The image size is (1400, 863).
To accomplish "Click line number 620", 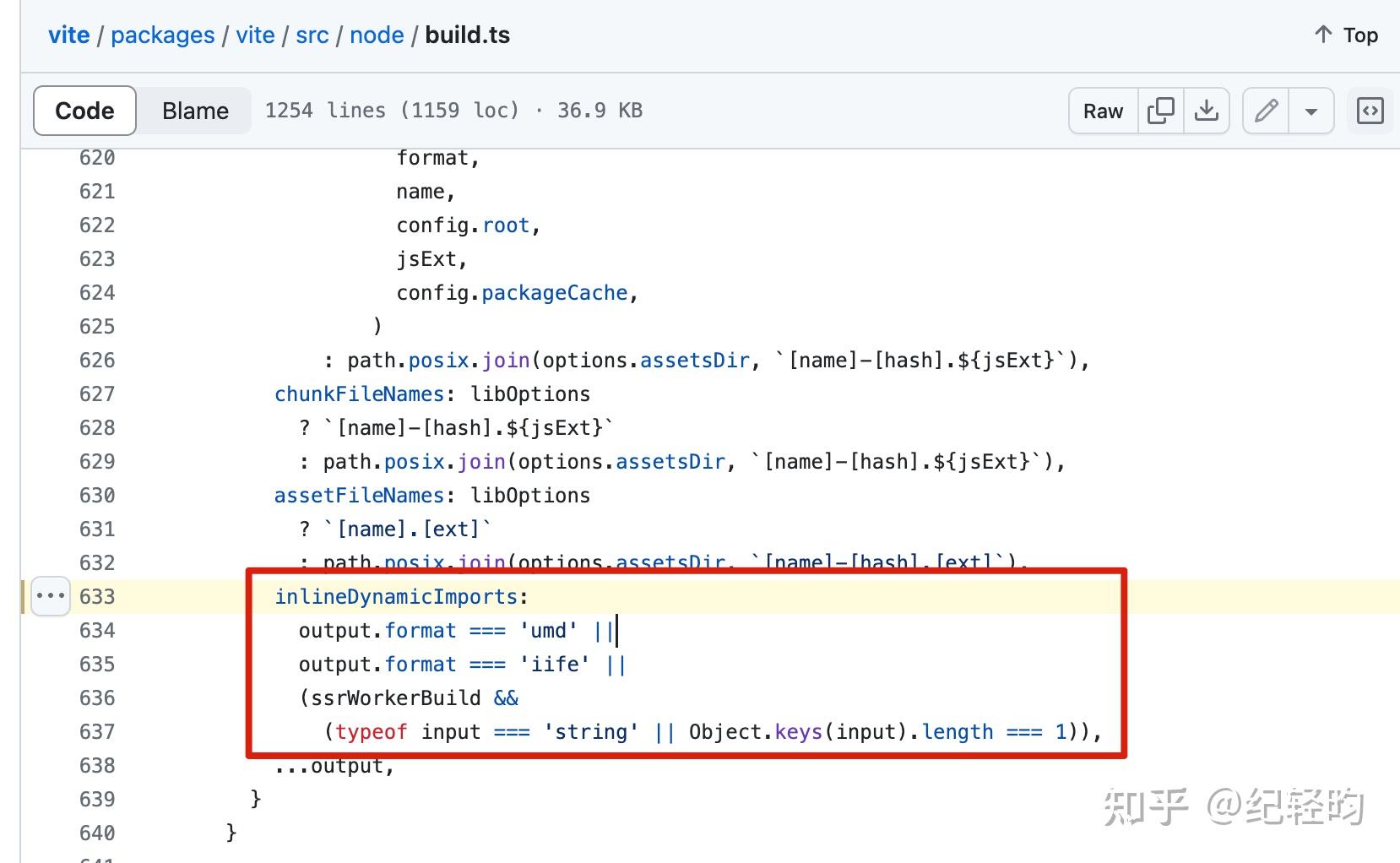I will click(97, 158).
